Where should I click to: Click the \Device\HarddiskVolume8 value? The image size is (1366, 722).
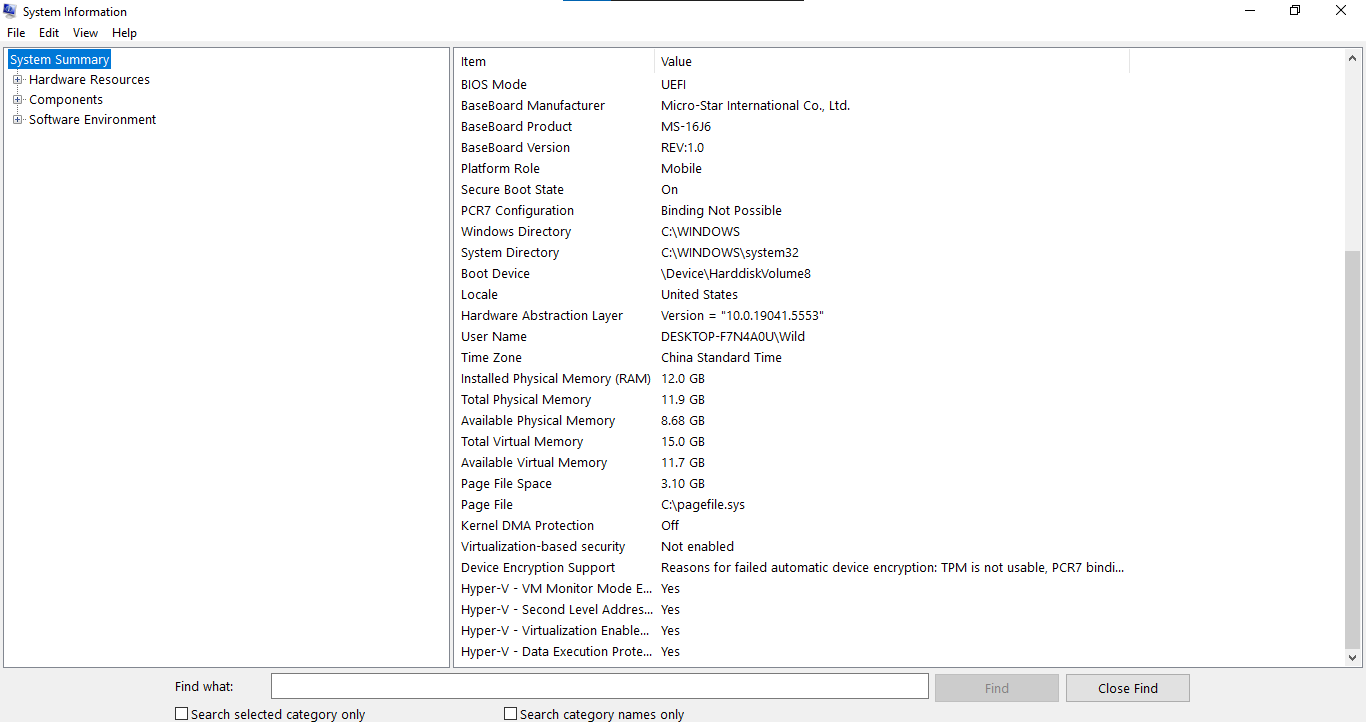(736, 274)
